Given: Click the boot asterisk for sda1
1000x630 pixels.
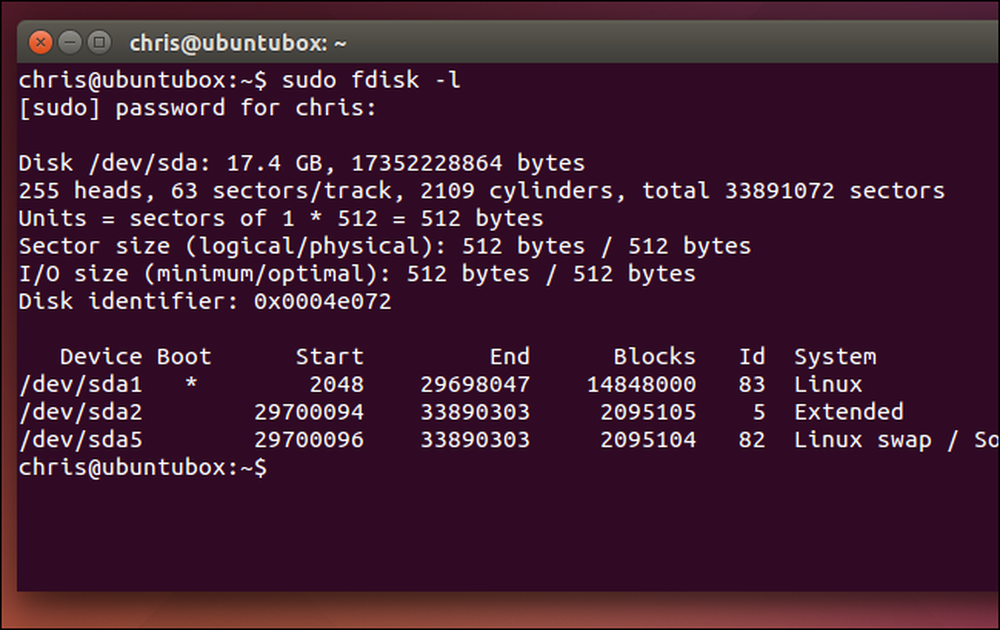Looking at the screenshot, I should (191, 383).
